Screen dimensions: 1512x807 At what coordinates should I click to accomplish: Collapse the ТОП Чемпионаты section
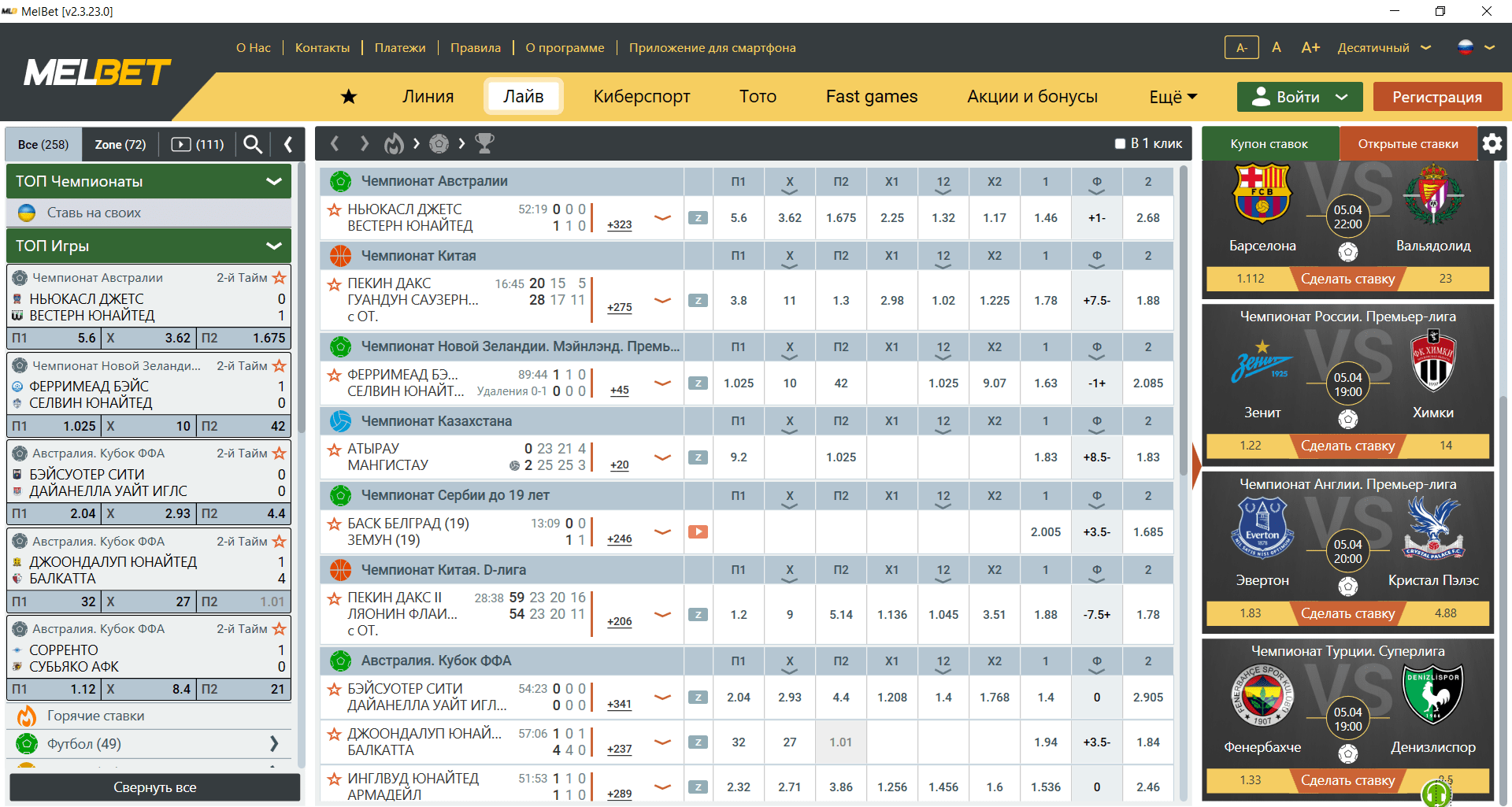(x=274, y=181)
